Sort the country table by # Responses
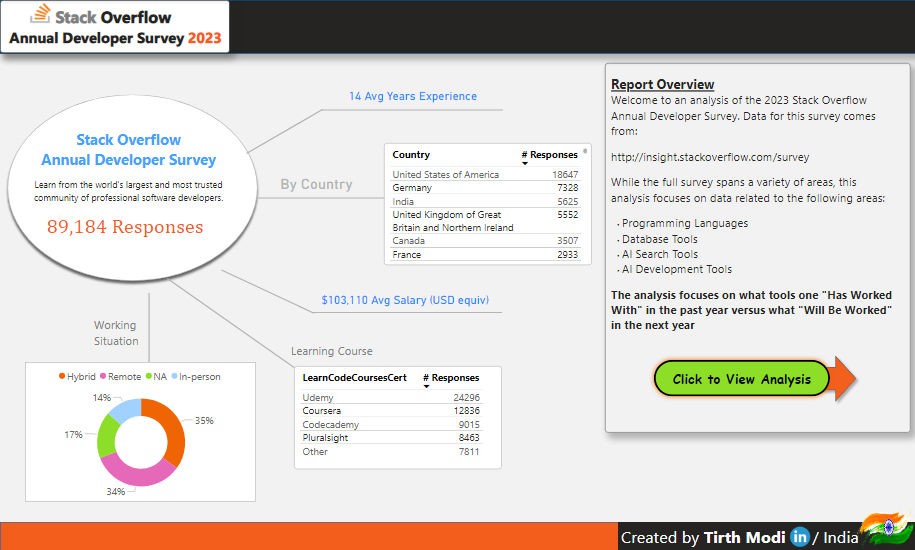The height and width of the screenshot is (550, 915). (549, 155)
